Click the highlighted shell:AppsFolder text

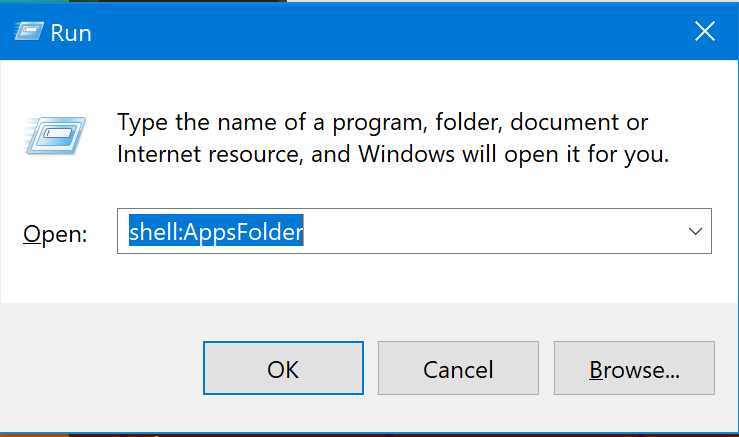pyautogui.click(x=216, y=231)
